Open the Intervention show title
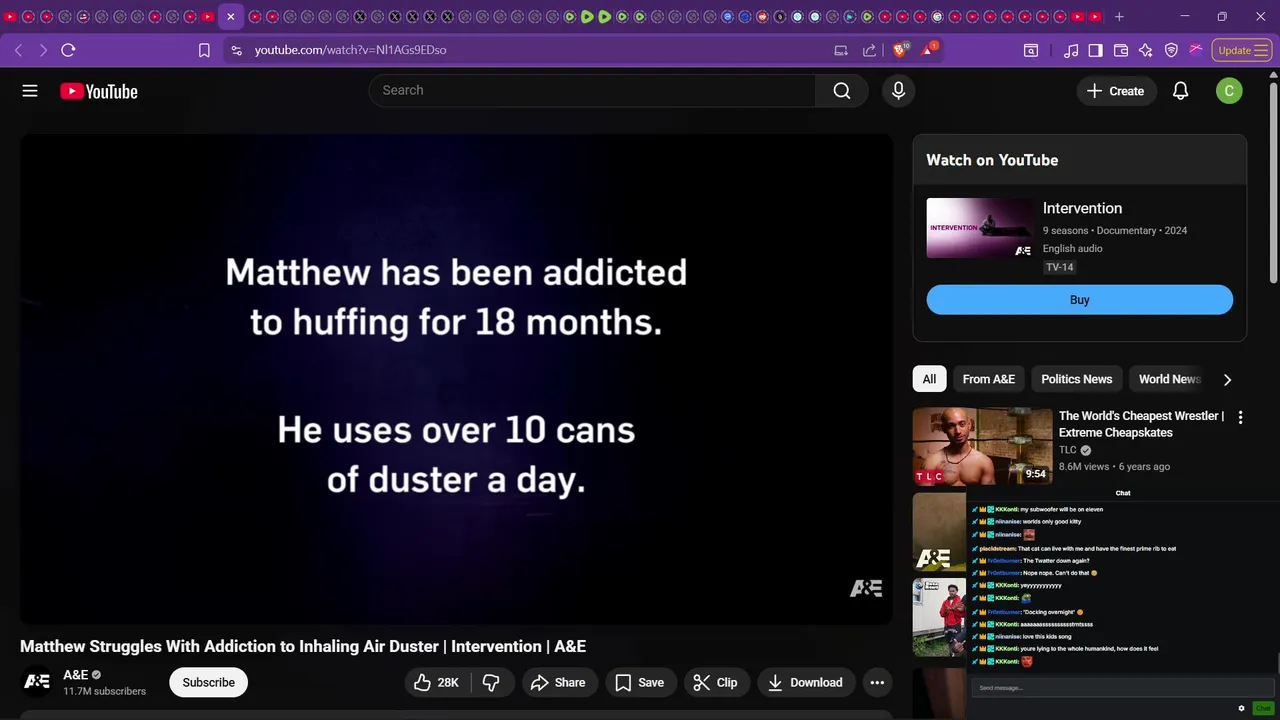 click(x=1082, y=208)
